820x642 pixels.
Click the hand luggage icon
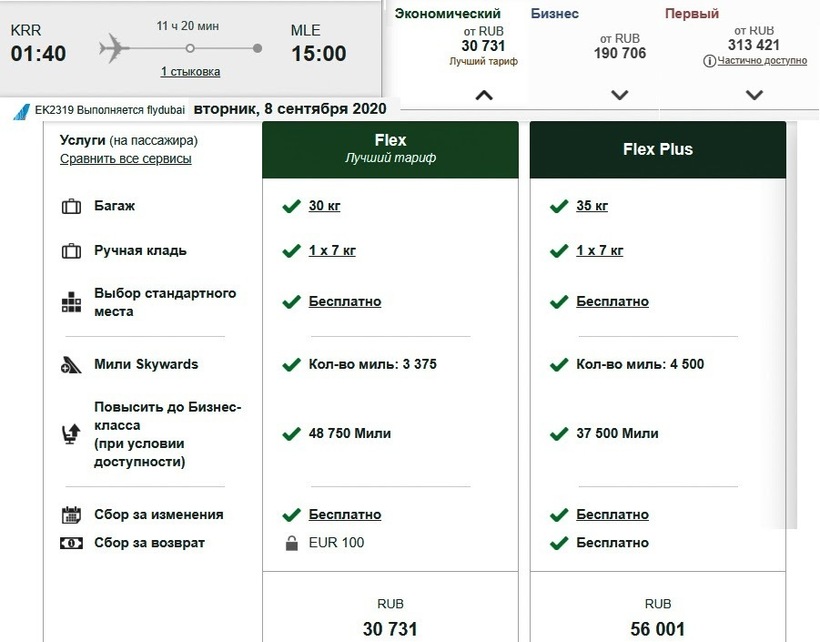(71, 251)
